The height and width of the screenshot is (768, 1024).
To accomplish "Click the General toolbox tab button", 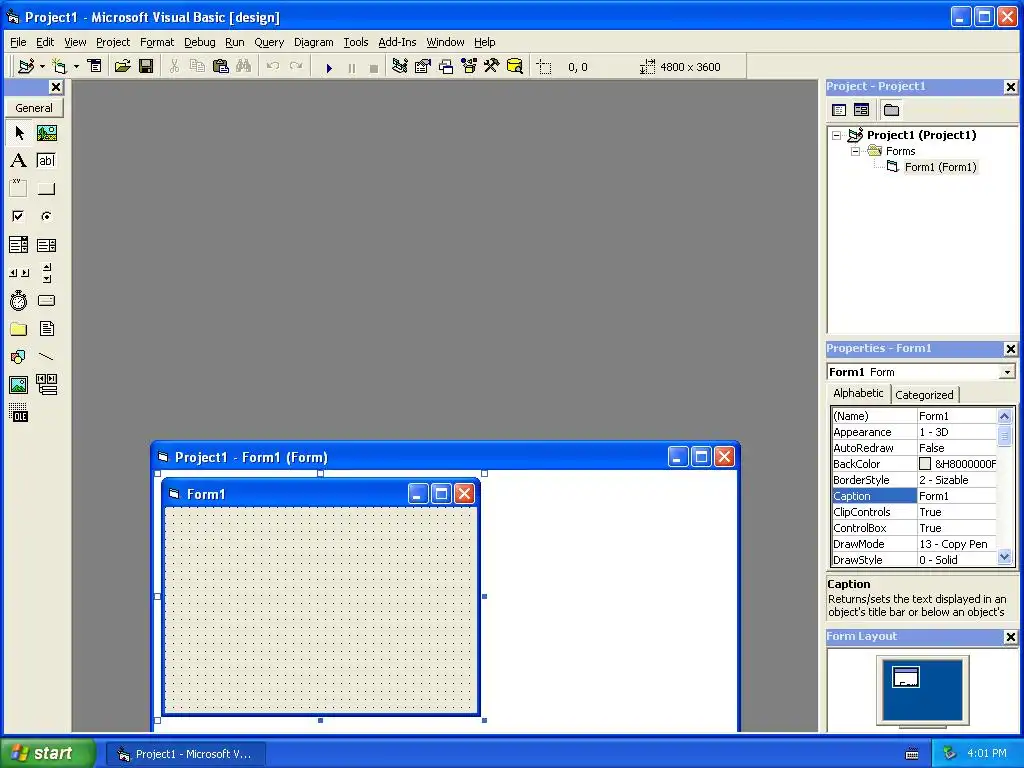I will pos(34,108).
